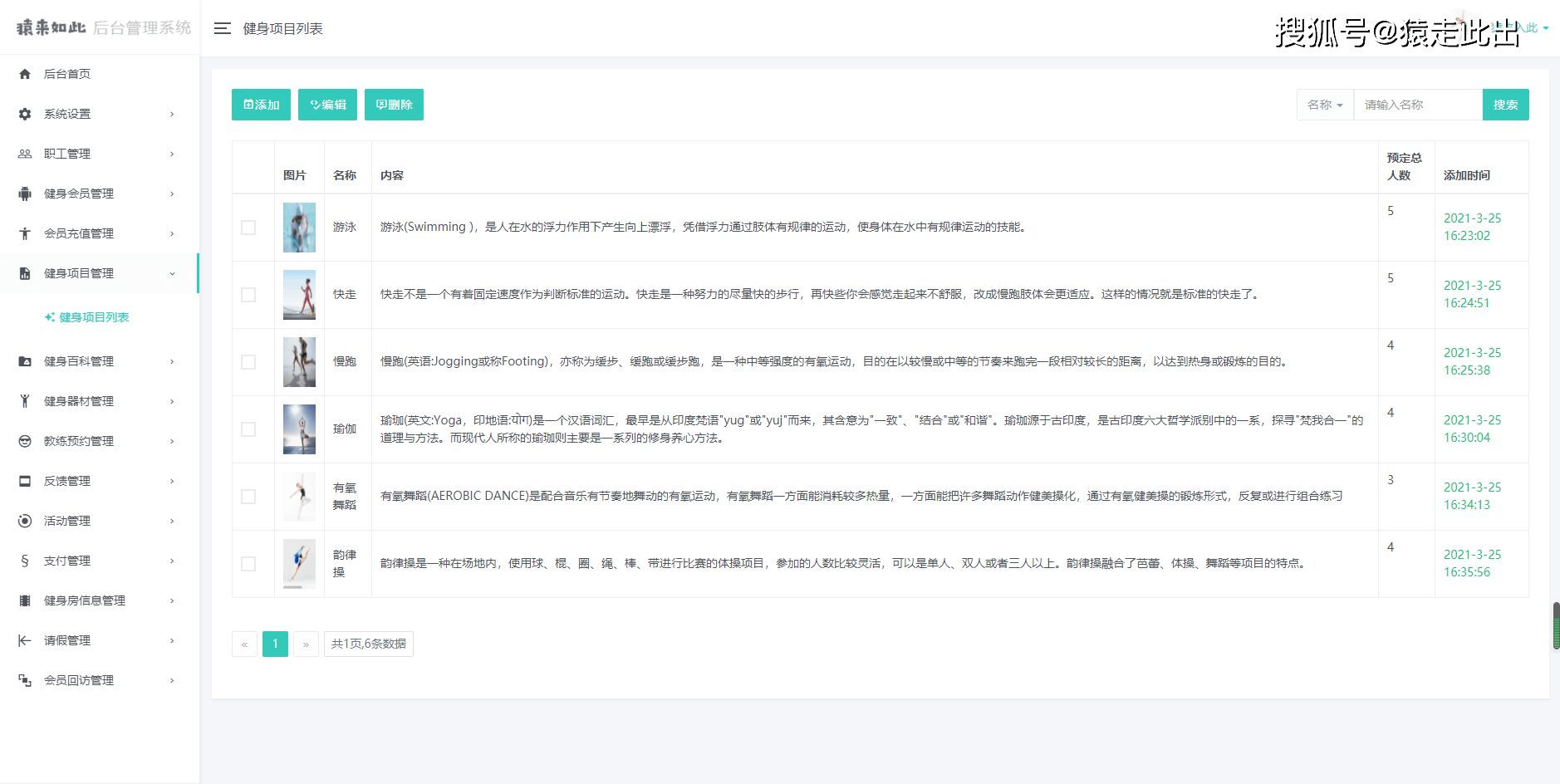Expand the 健身项目管理 sidebar menu
The image size is (1560, 784).
click(x=100, y=273)
